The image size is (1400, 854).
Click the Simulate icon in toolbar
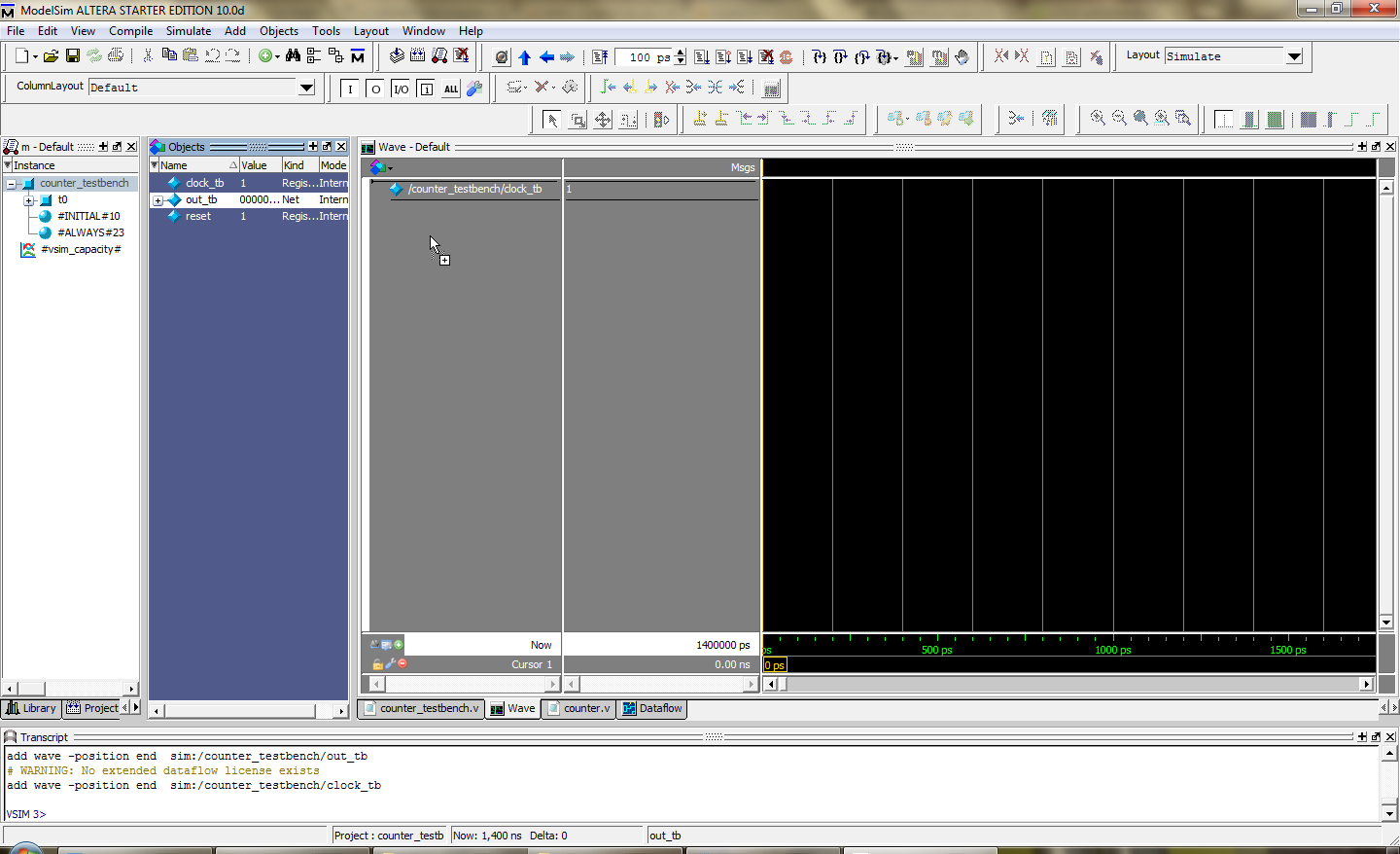tap(439, 56)
